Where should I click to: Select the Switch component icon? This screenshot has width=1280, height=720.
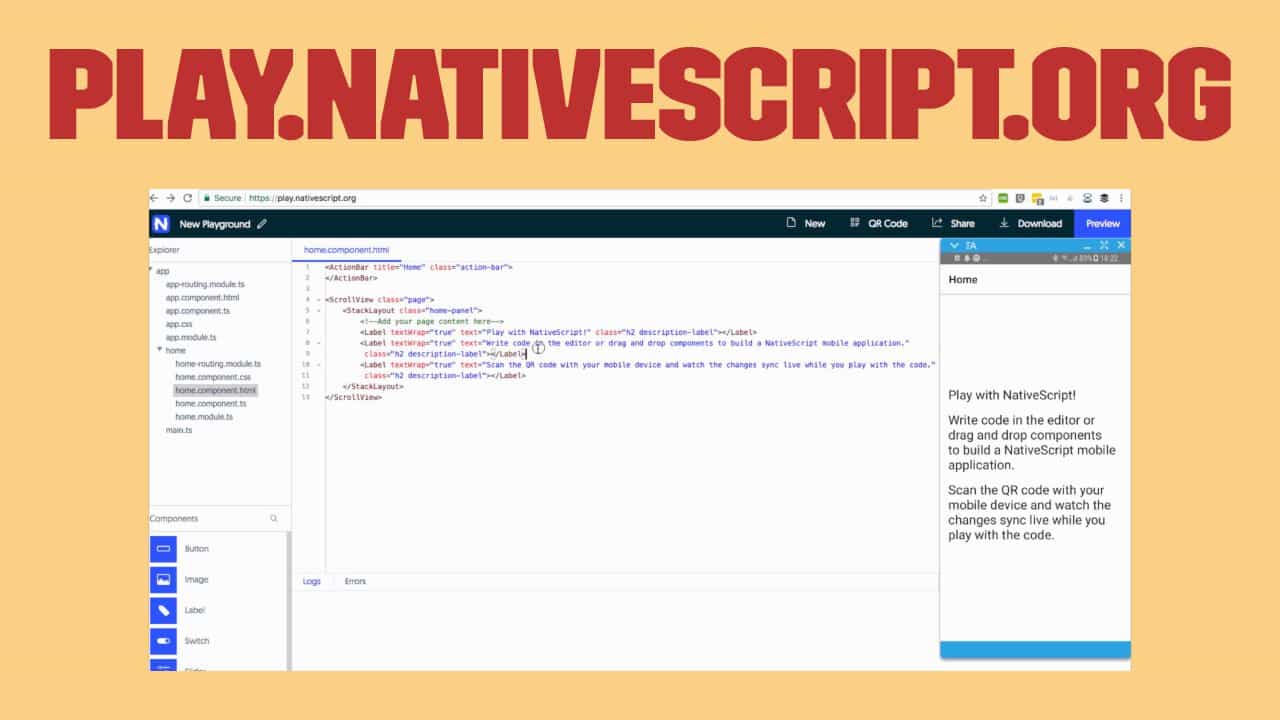tap(163, 641)
